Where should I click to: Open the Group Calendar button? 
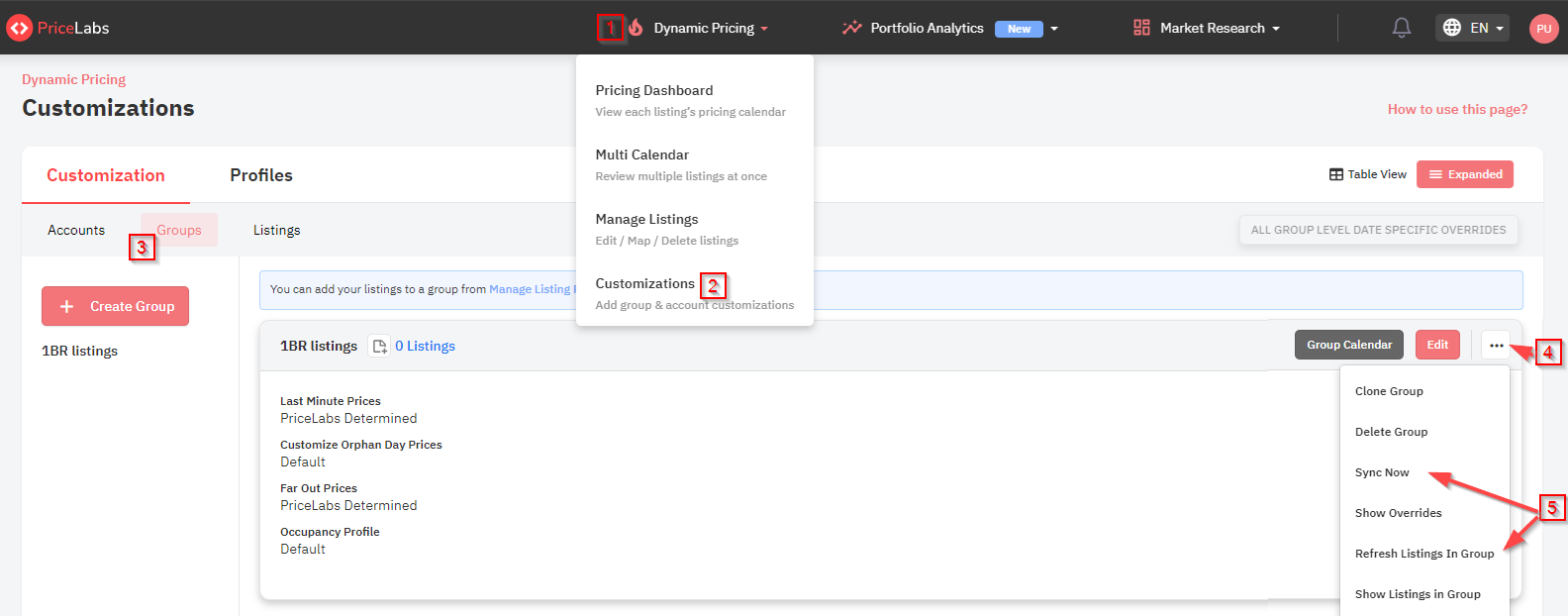pos(1349,345)
